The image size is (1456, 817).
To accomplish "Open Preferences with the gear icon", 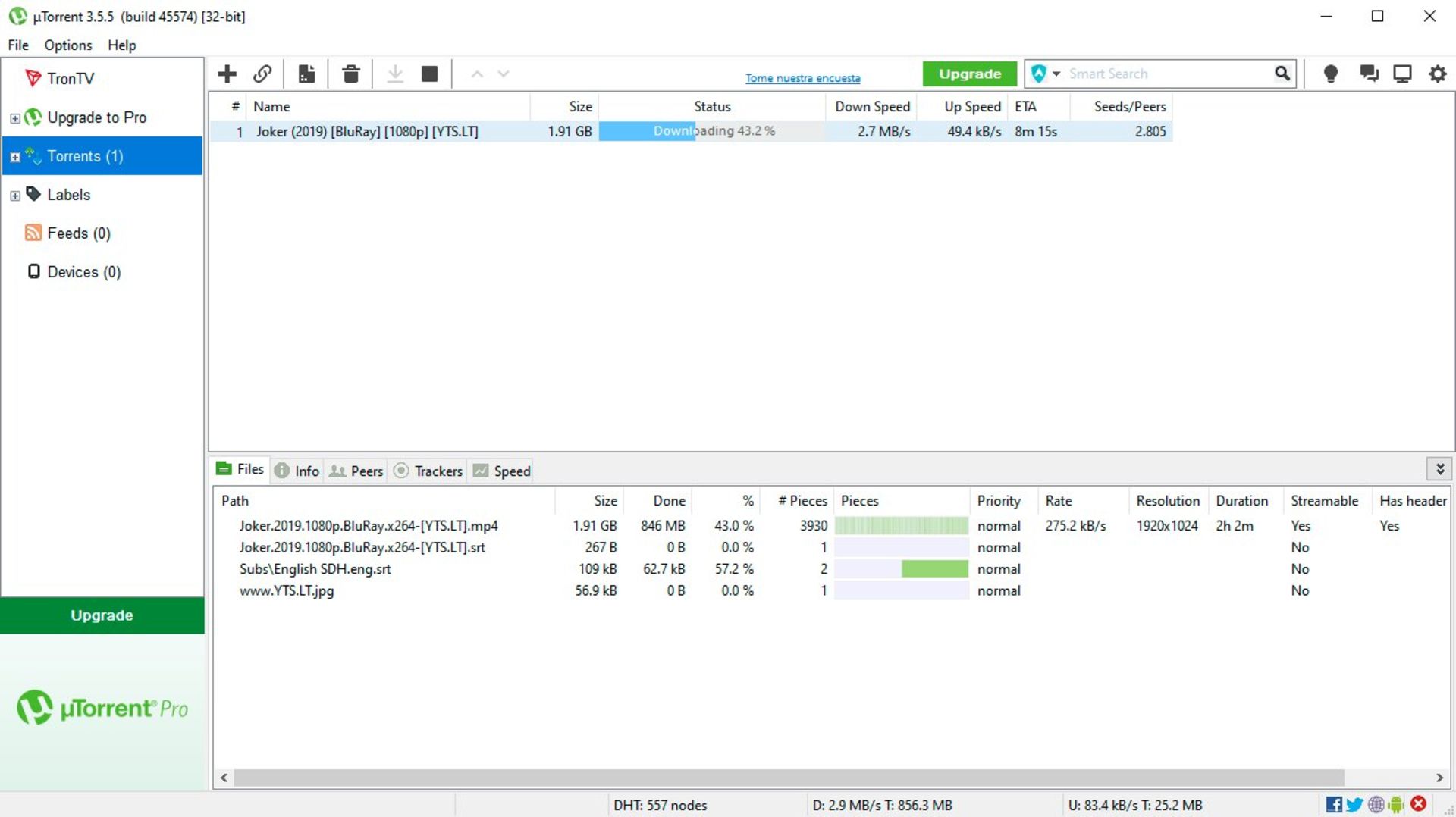I will [1437, 74].
